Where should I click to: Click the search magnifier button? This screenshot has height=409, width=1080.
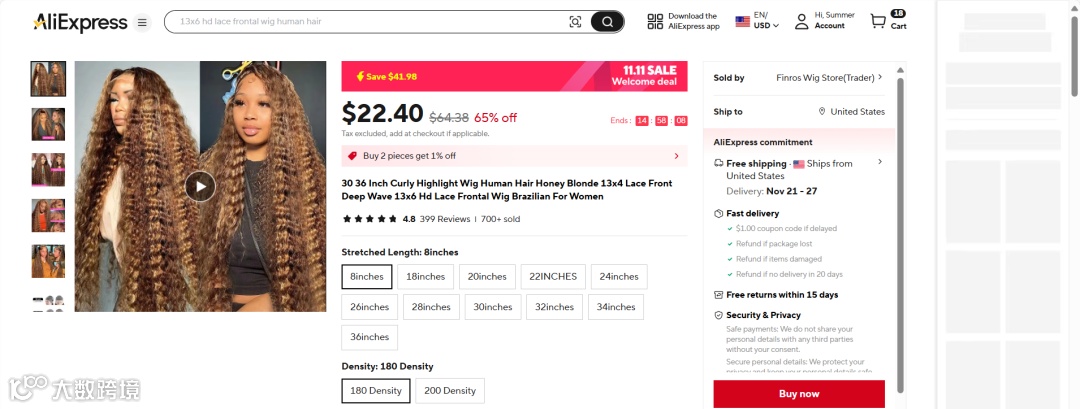pos(606,22)
